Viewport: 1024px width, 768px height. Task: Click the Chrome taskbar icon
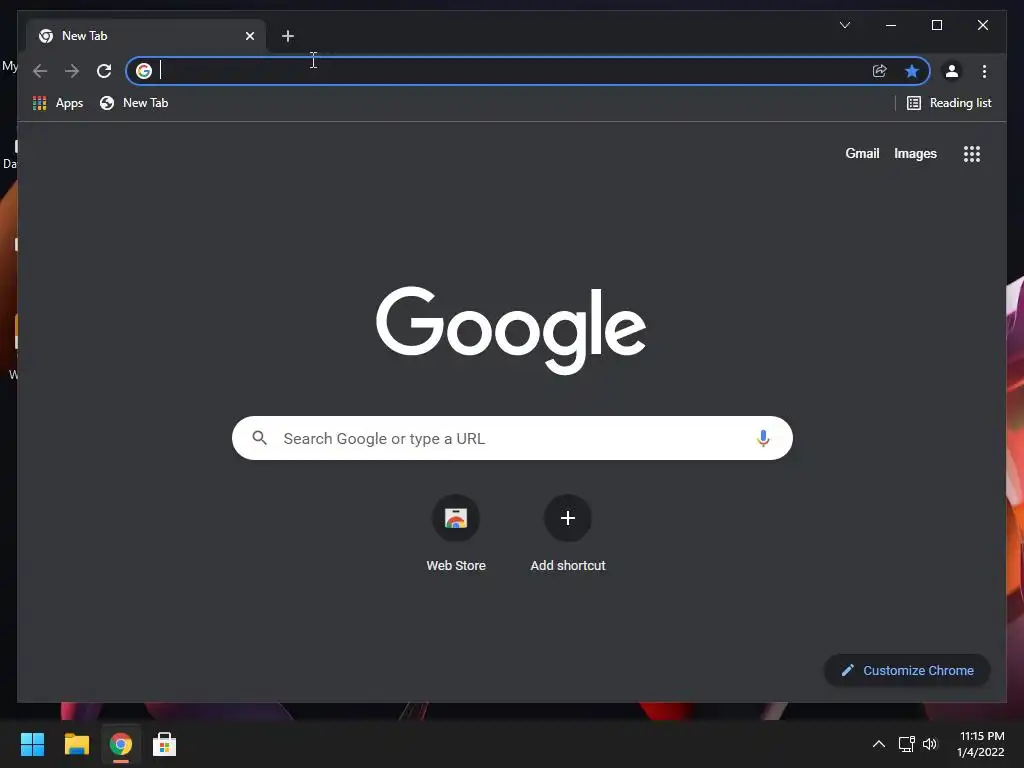(x=120, y=744)
